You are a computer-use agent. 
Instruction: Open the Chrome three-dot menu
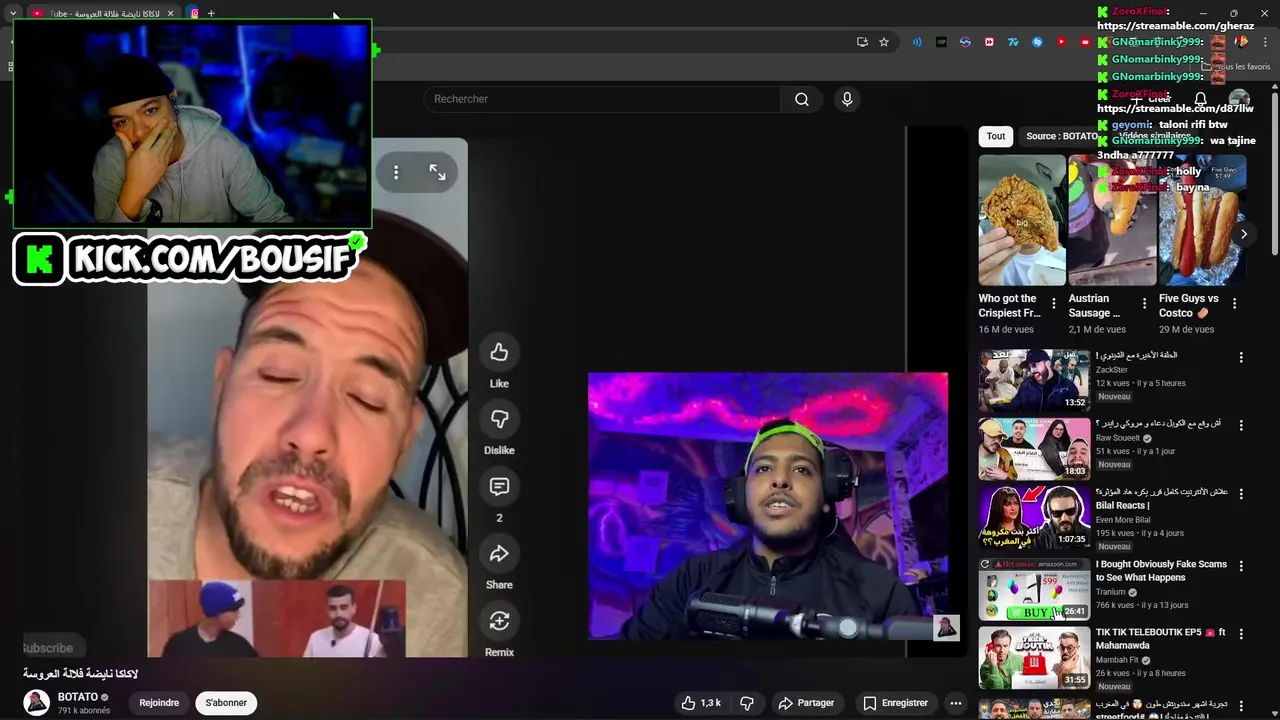[1264, 42]
